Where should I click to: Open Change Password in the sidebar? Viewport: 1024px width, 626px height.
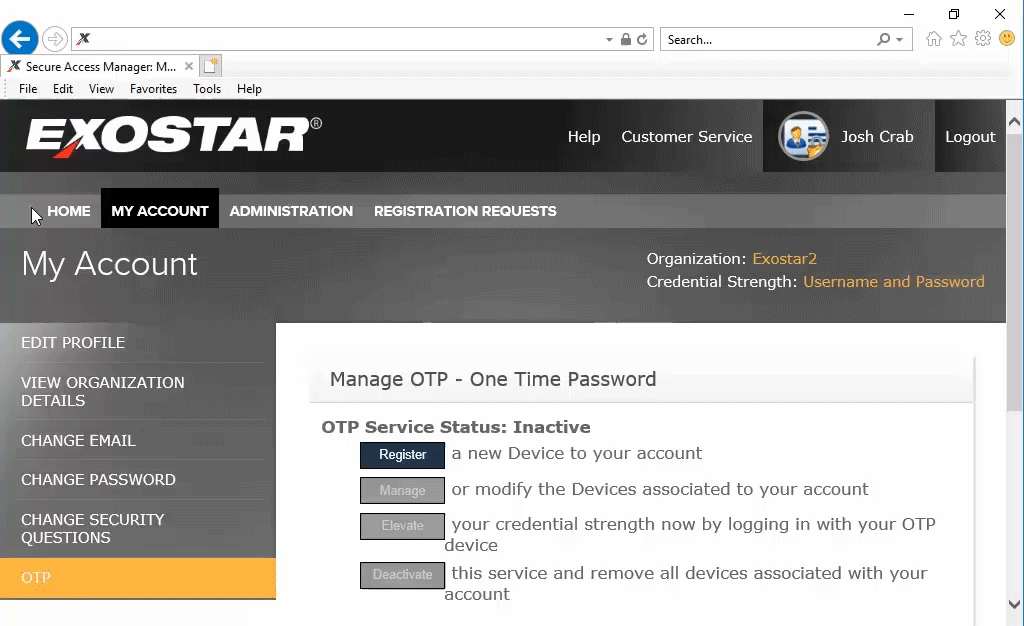[x=98, y=480]
